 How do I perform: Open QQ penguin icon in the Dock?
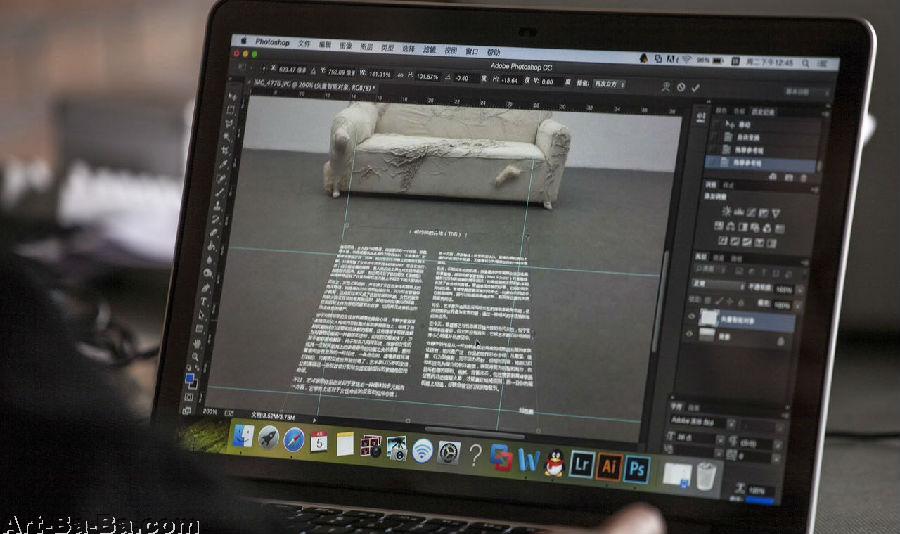[554, 462]
